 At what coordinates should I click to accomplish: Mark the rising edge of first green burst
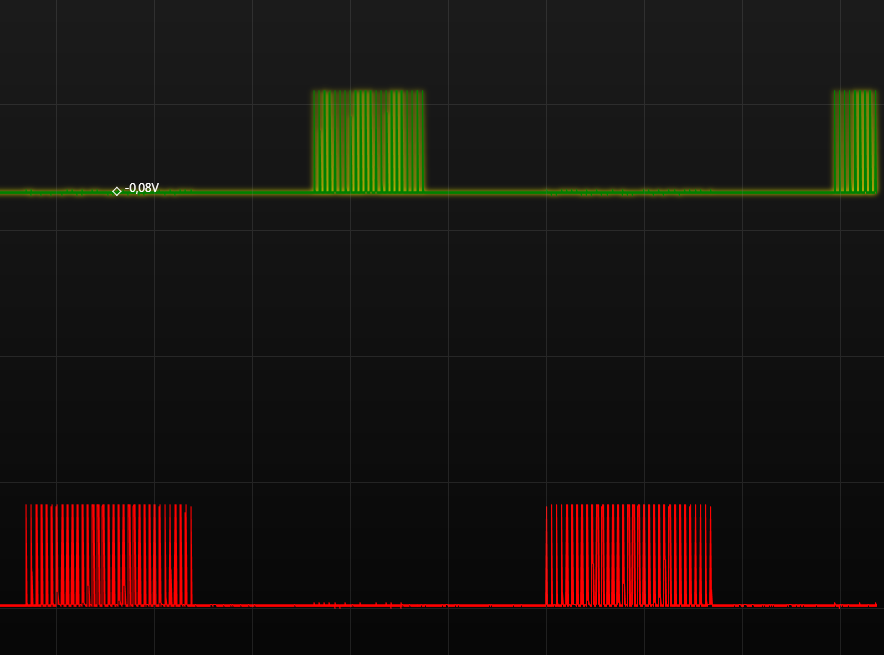click(x=314, y=141)
